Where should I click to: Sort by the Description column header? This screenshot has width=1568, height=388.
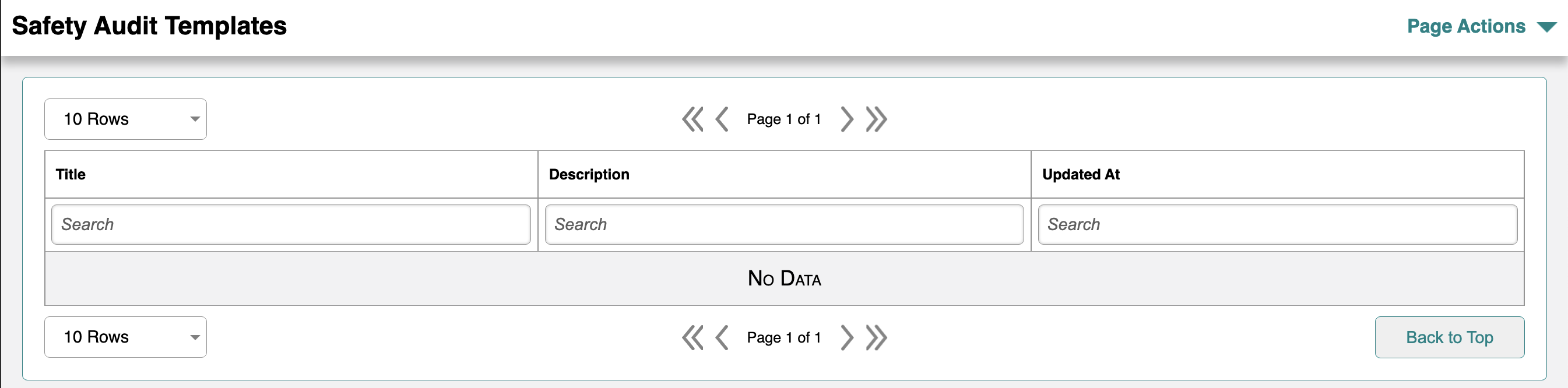click(x=589, y=175)
